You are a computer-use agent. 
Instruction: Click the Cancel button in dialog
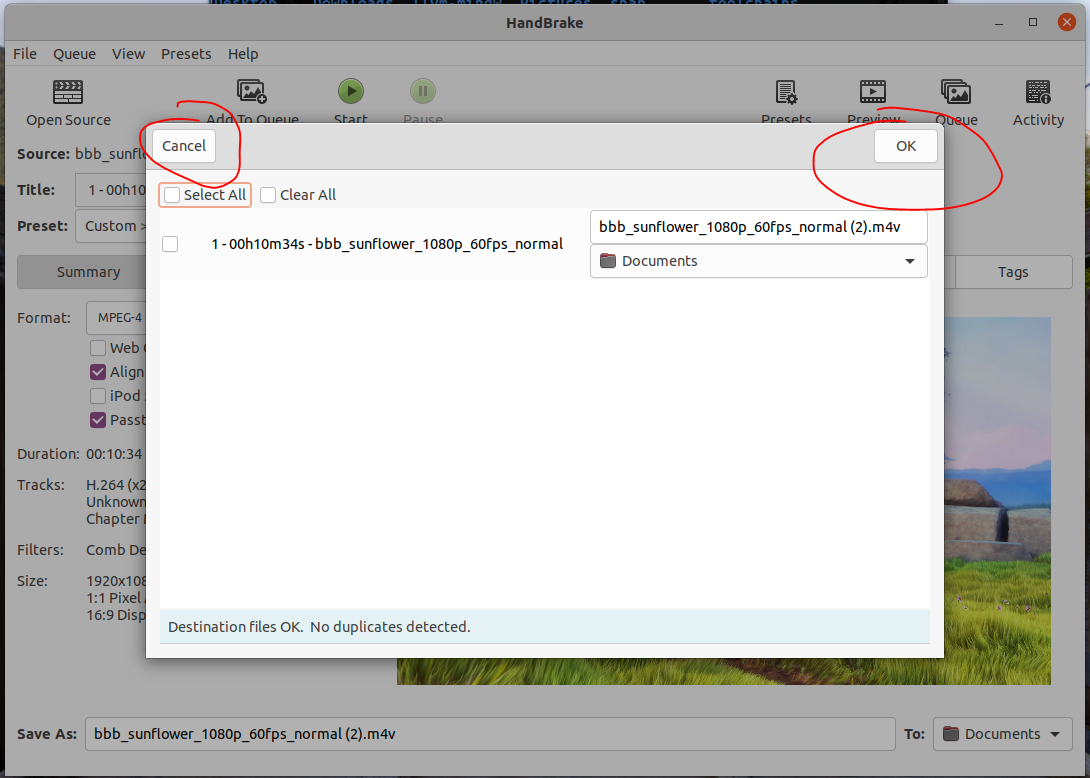tap(184, 146)
